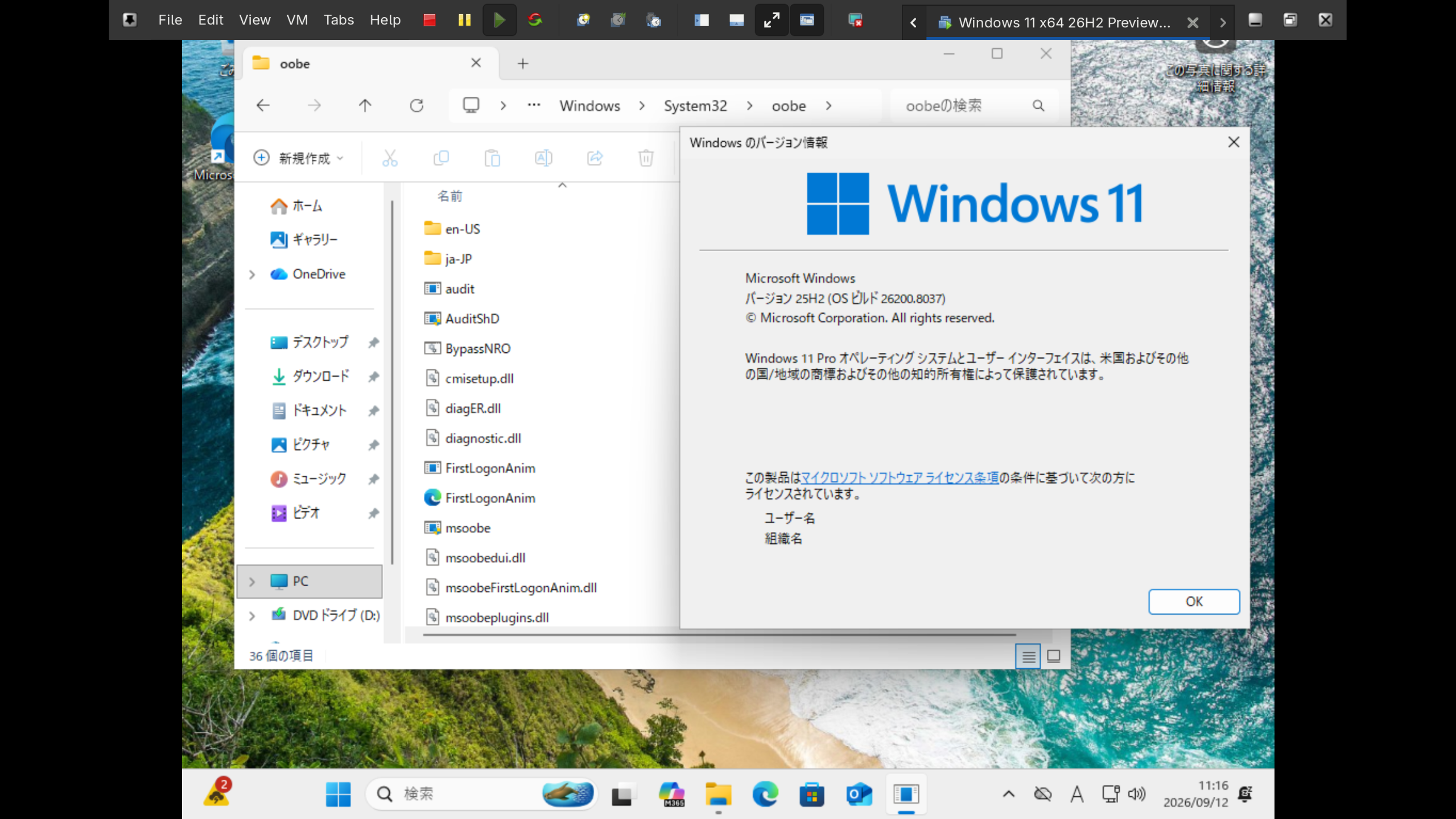Open the Windows Start menu
The height and width of the screenshot is (819, 1456).
[x=338, y=794]
